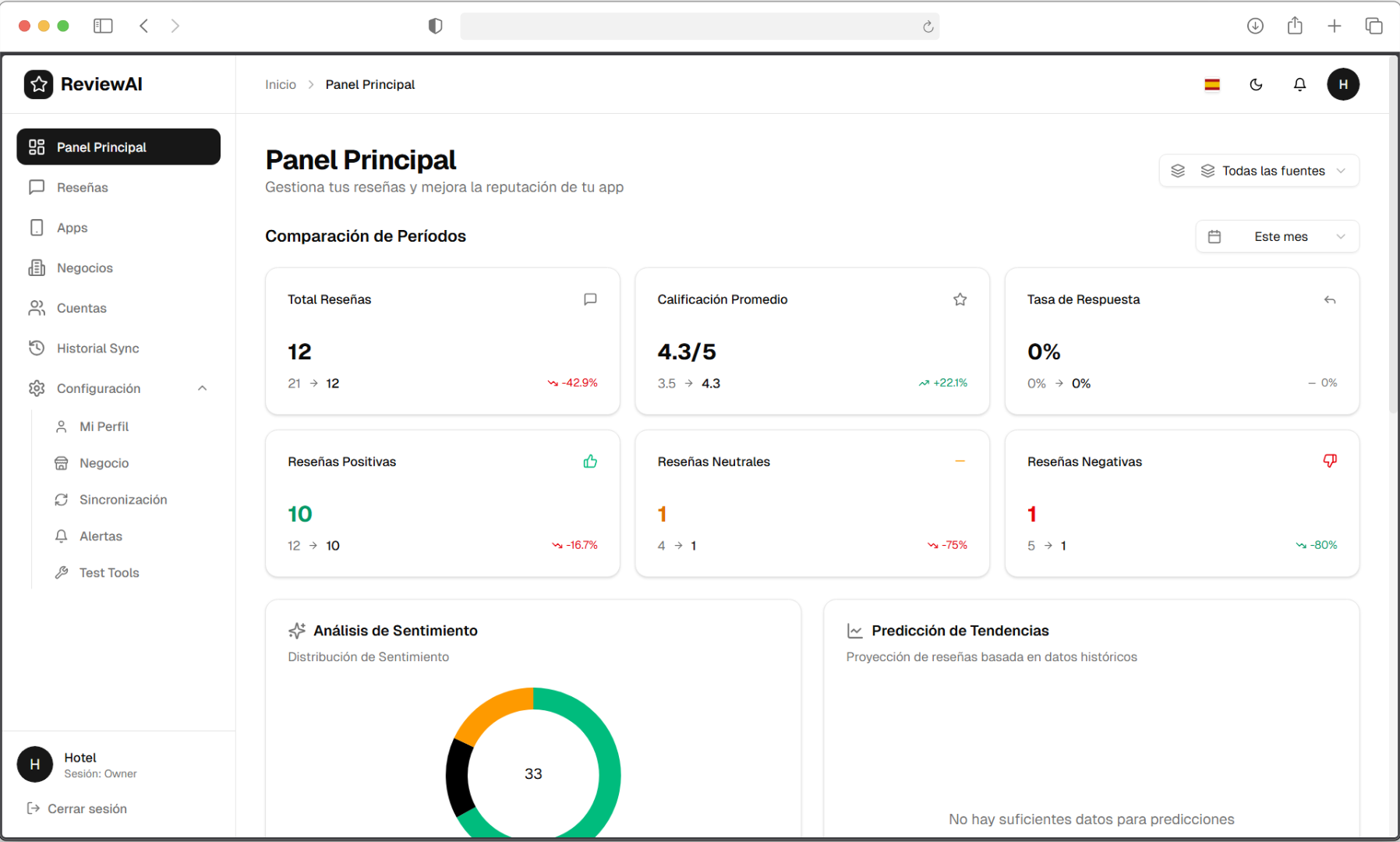
Task: Toggle the browser sidebar panel
Action: [103, 26]
